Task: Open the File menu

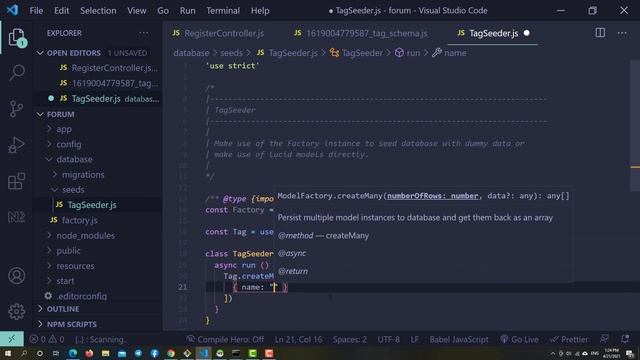Action: (36, 11)
